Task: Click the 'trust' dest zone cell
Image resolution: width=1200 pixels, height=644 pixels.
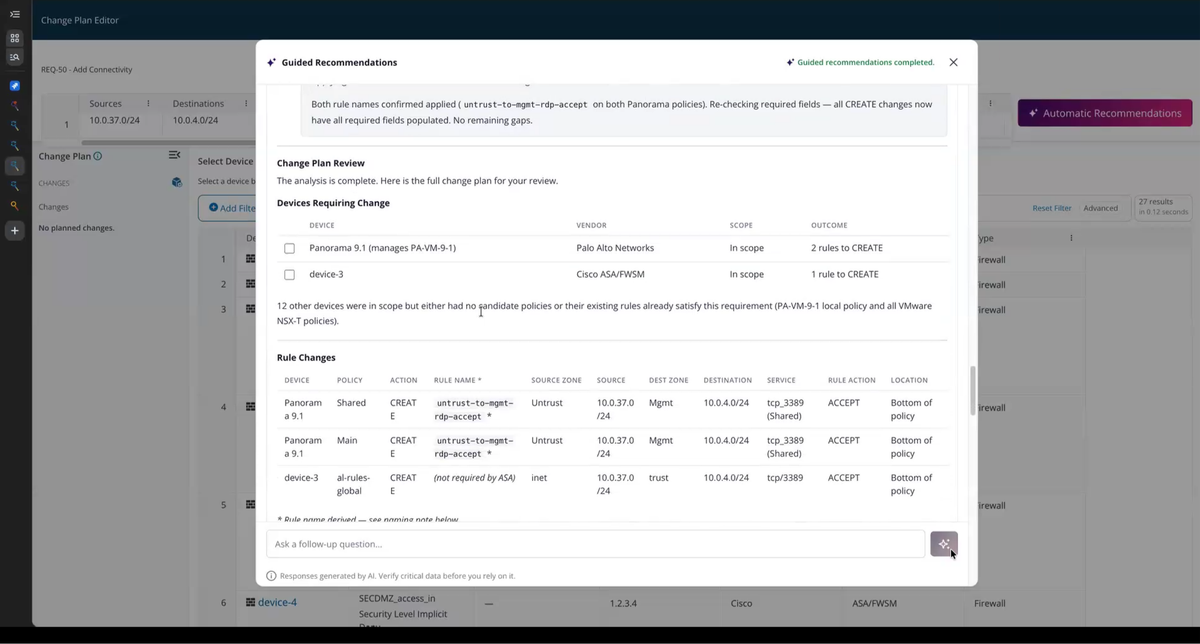Action: [658, 478]
